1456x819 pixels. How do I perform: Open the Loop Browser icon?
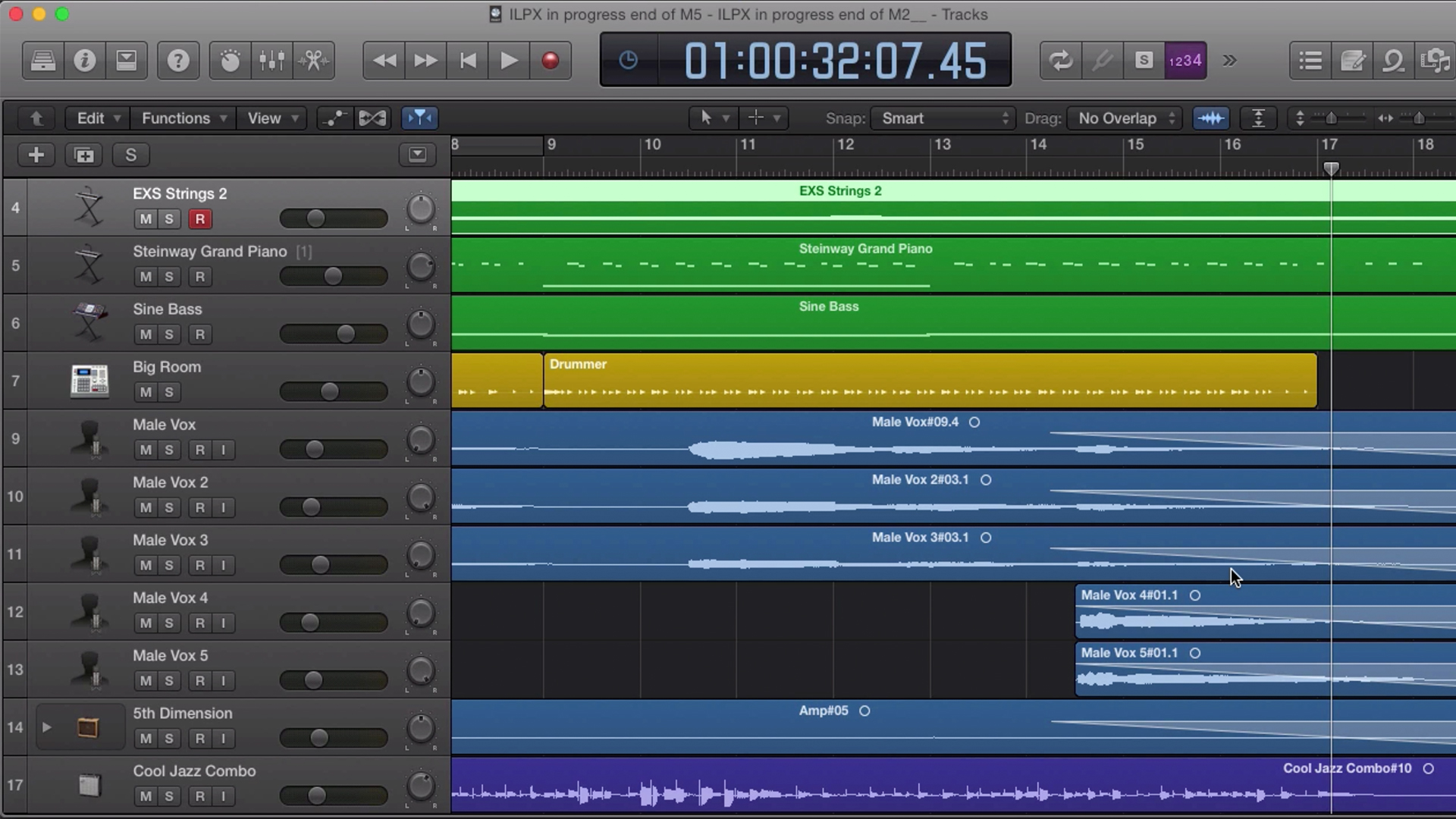click(1393, 61)
